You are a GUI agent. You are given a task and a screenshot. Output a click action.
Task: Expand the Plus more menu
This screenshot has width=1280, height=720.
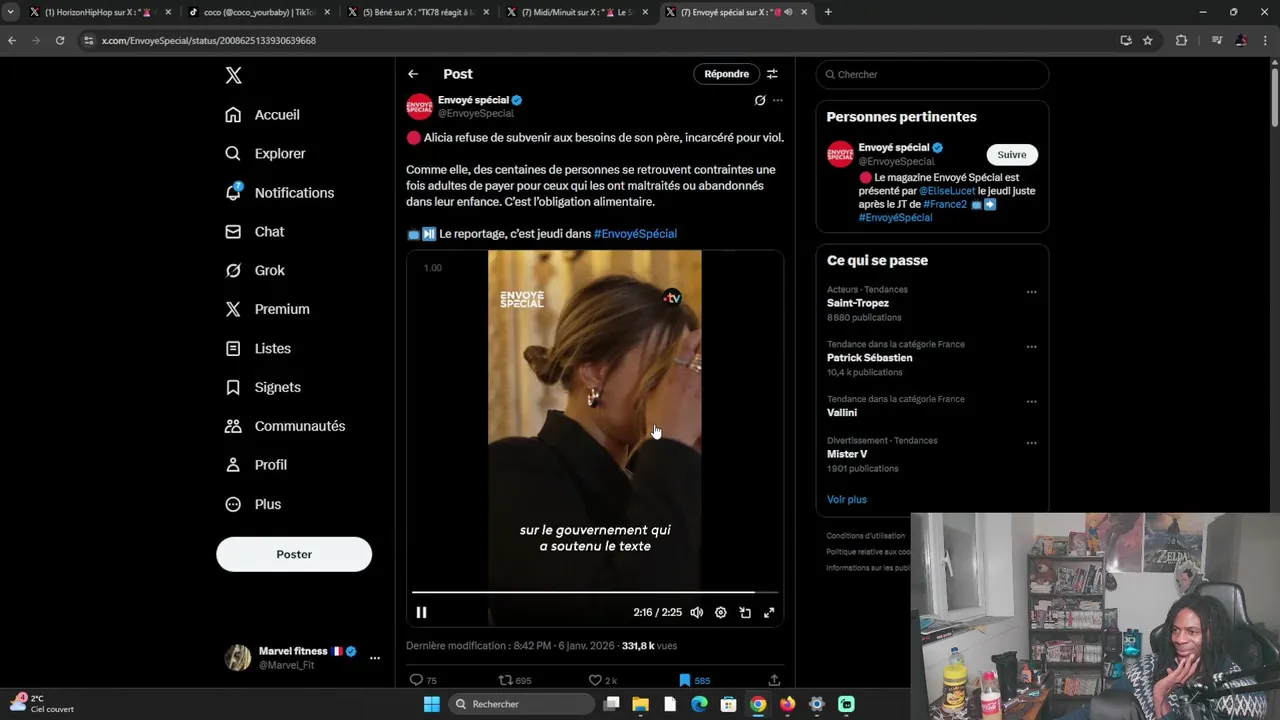[x=254, y=505]
